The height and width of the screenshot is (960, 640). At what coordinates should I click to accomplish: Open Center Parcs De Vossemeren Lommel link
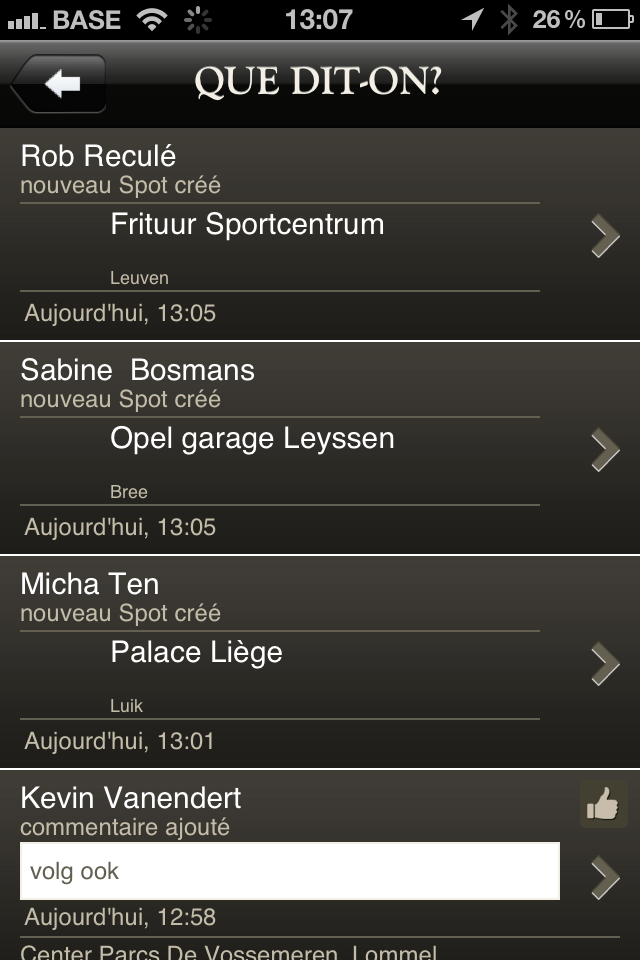(x=228, y=952)
